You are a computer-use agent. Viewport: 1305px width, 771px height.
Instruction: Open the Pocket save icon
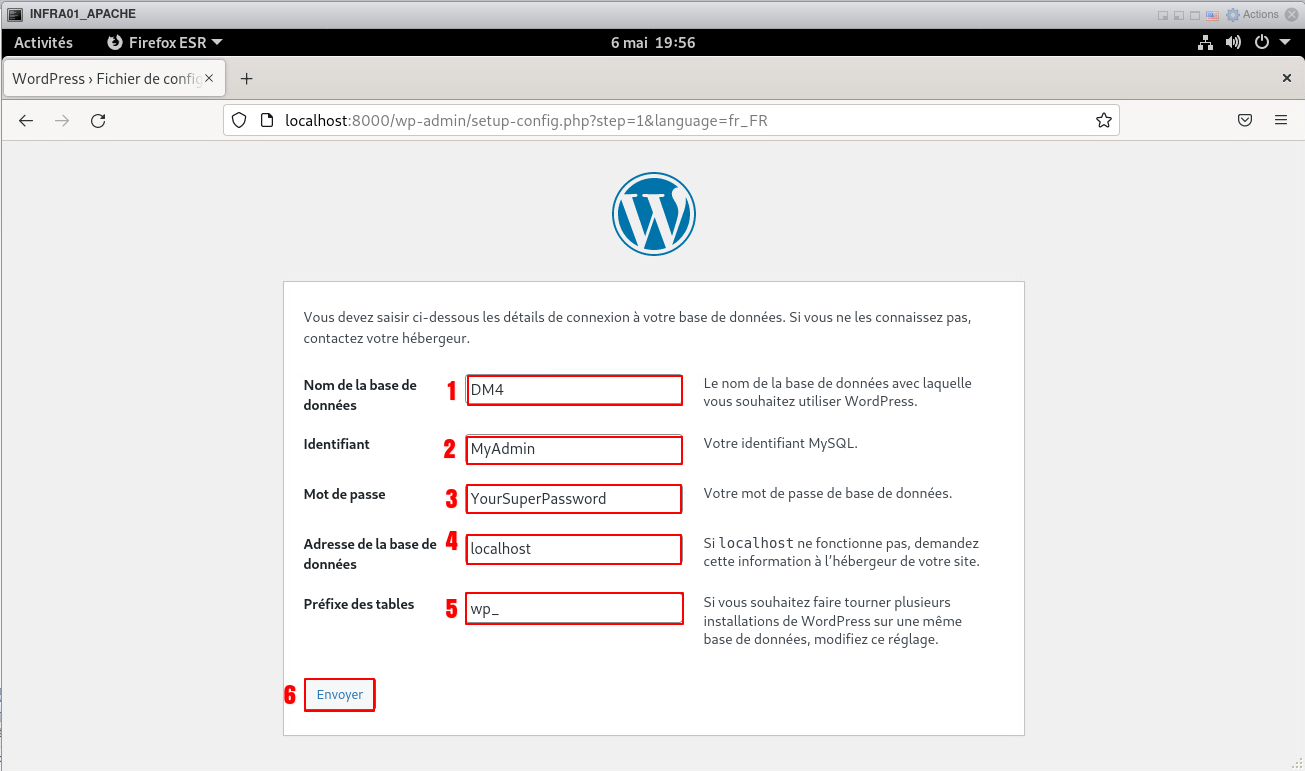[x=1245, y=121]
